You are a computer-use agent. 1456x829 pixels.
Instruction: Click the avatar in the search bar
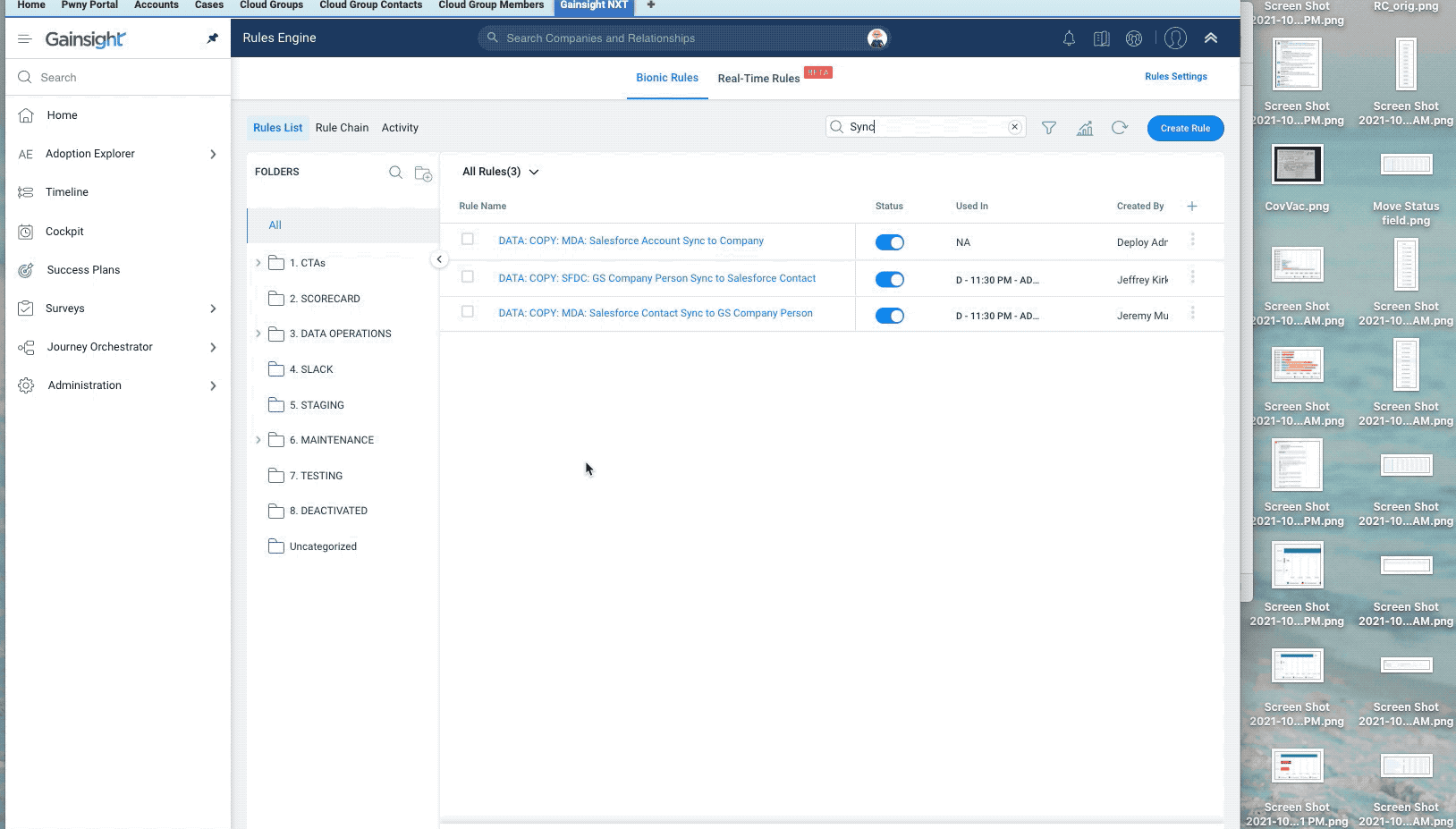point(877,38)
